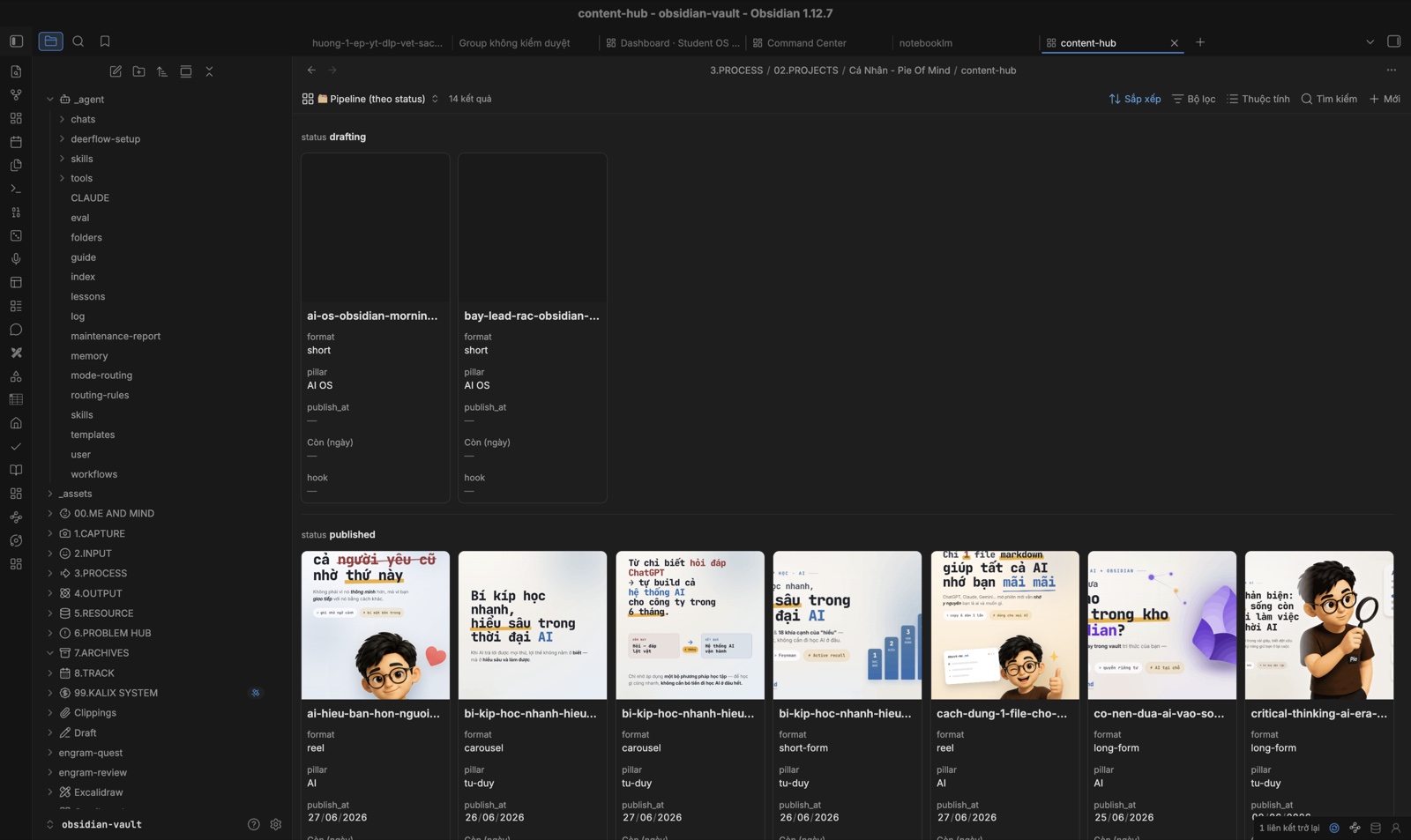Screen dimensions: 1411x840
Task: Expand the 3.PROCESS folder
Action: pos(50,573)
